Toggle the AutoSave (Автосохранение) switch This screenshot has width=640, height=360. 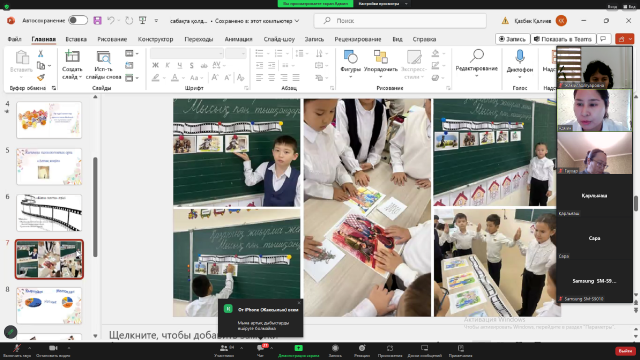[x=78, y=20]
